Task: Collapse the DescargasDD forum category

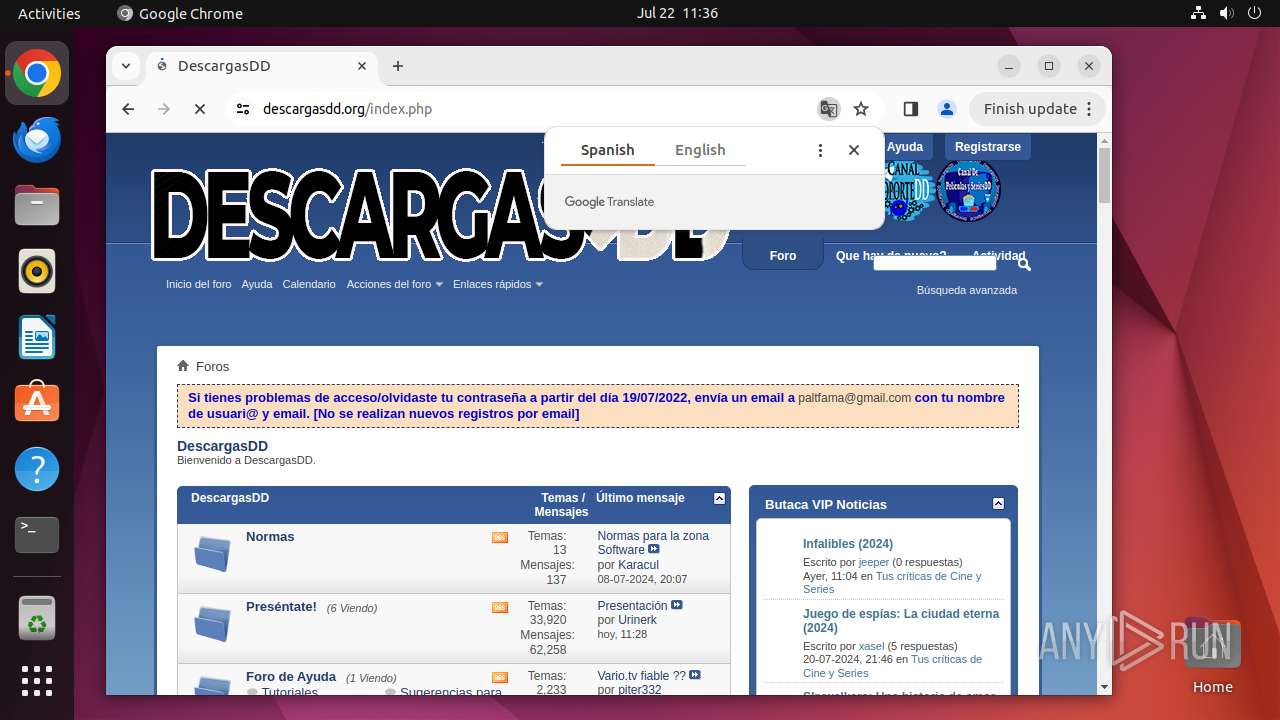Action: click(719, 498)
